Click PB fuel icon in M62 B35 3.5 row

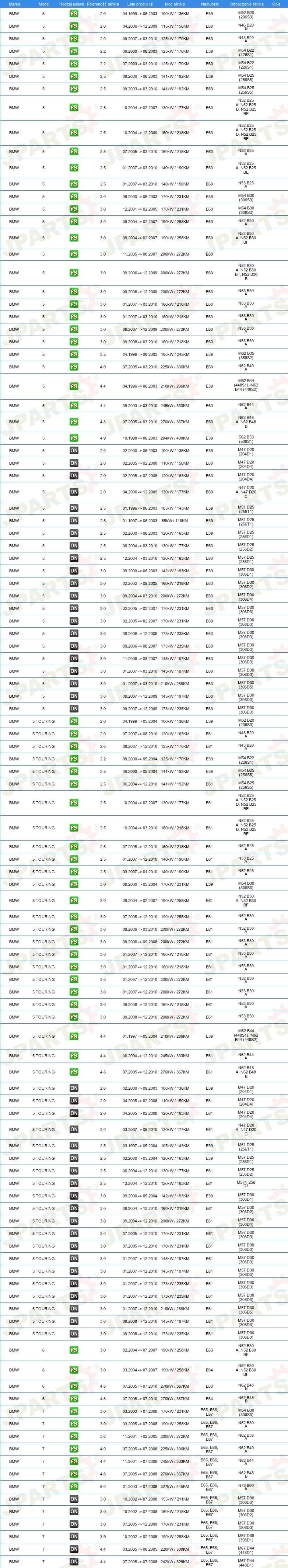coord(74,354)
